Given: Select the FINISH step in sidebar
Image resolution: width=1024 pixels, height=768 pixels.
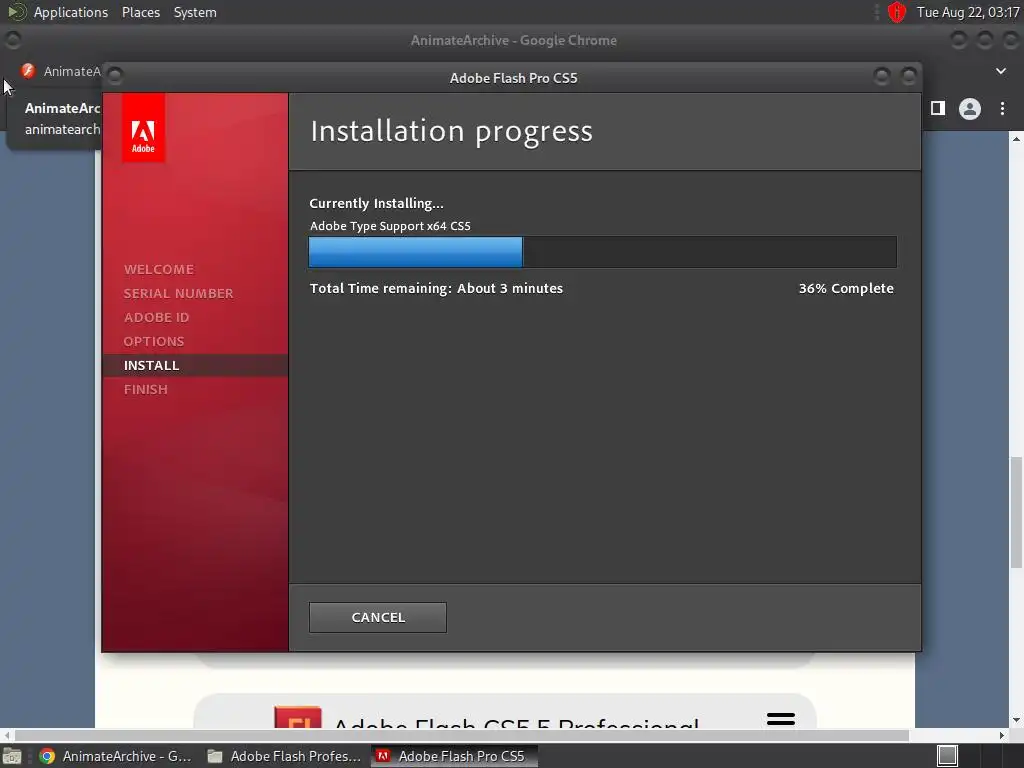Looking at the screenshot, I should [146, 389].
